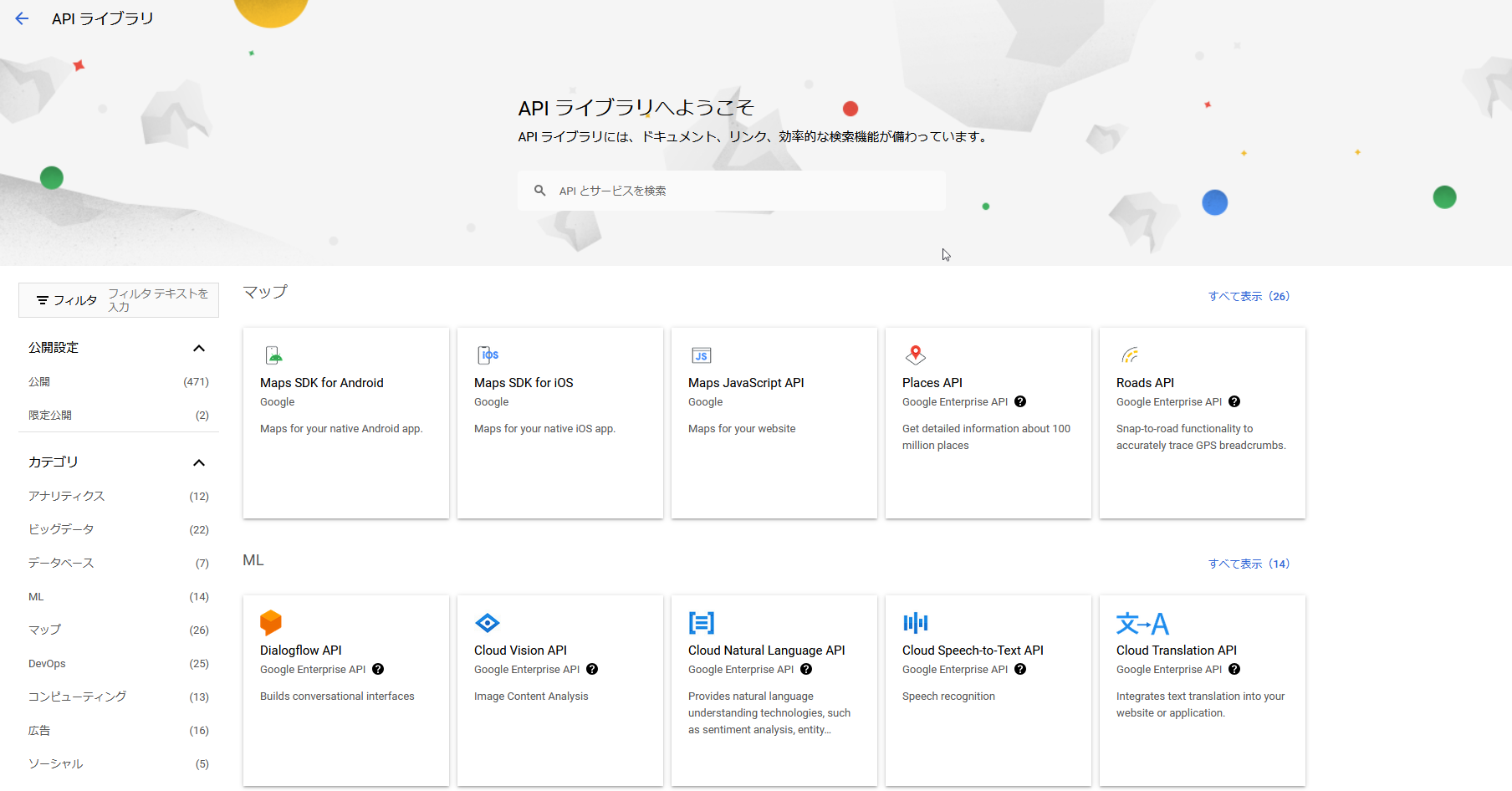Show all 26 マップ APIs
The image size is (1512, 791).
click(1249, 296)
